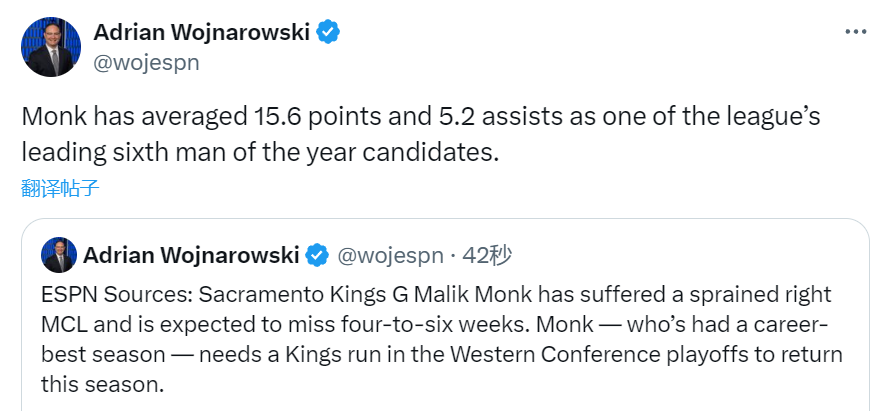Click the "this season." last line of quote
The image size is (885, 411).
coord(100,384)
